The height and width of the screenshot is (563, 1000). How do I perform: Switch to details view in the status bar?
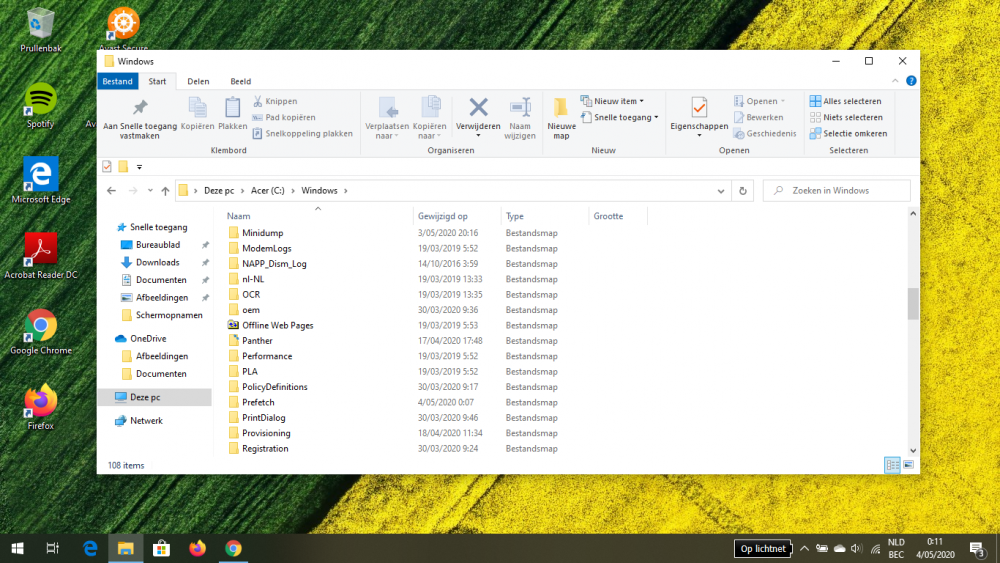892,465
